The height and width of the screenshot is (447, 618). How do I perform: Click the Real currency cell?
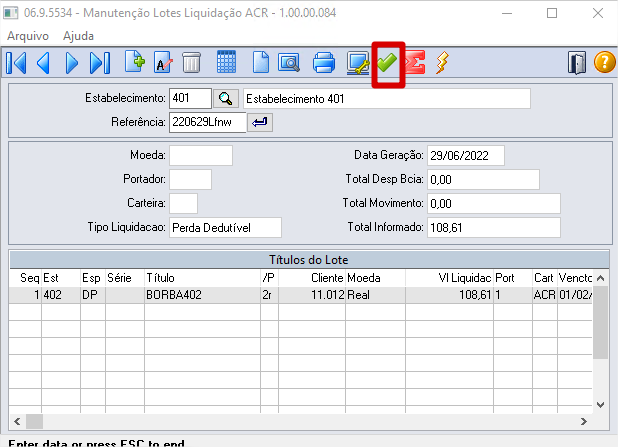[x=375, y=295]
